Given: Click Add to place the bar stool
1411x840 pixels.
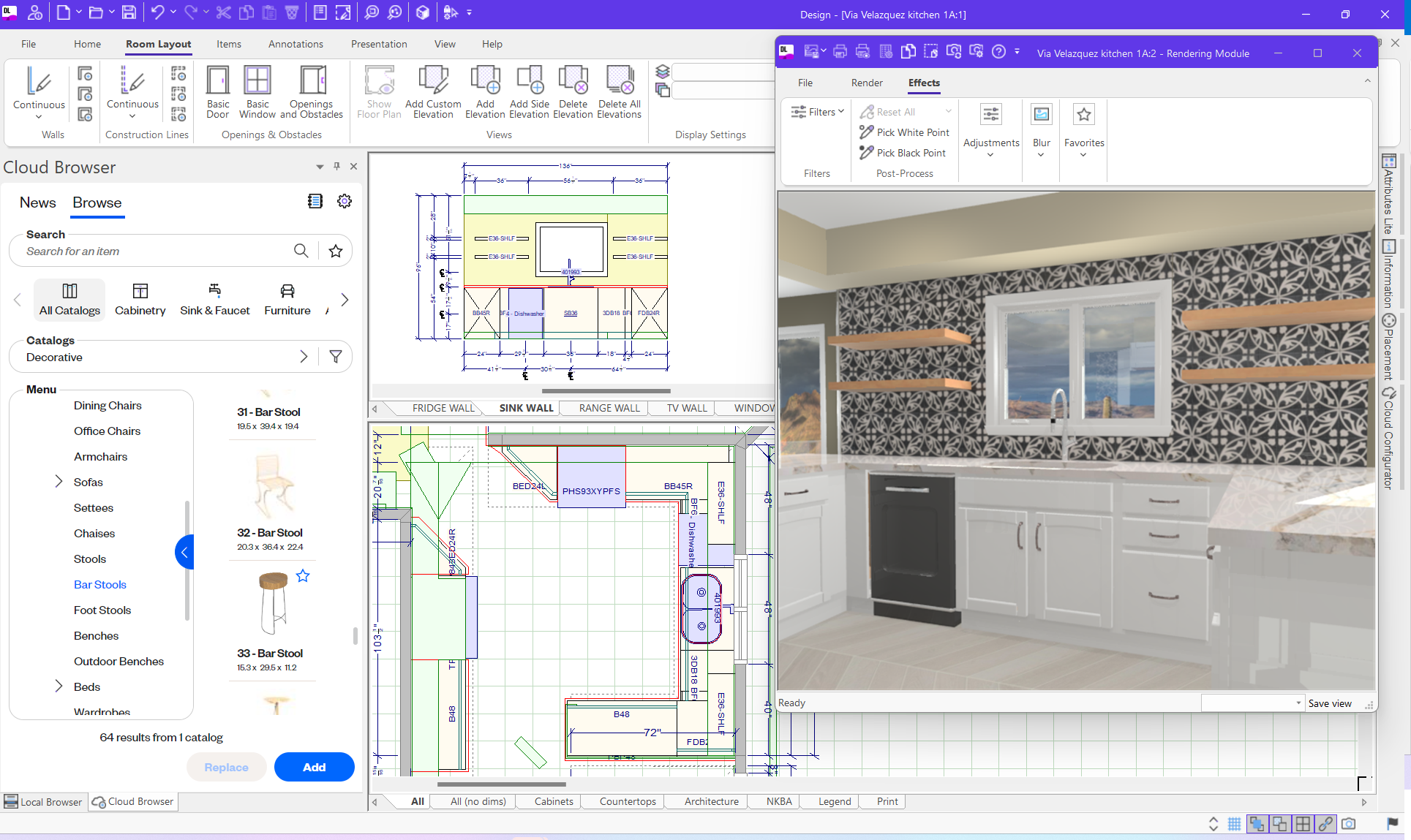Looking at the screenshot, I should (314, 767).
